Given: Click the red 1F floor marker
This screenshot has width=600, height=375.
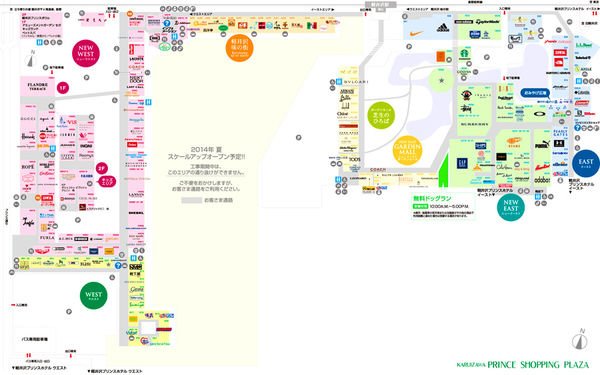Looking at the screenshot, I should click(x=63, y=88).
